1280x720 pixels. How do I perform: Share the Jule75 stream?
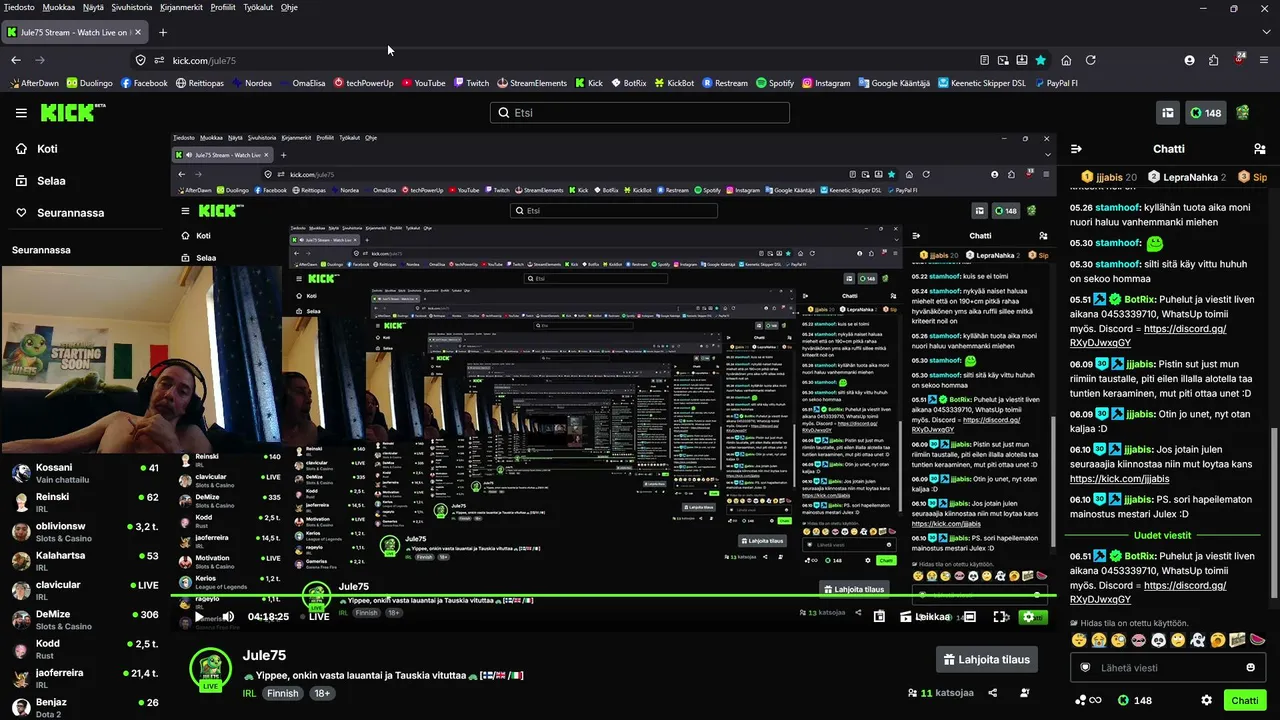click(x=992, y=693)
